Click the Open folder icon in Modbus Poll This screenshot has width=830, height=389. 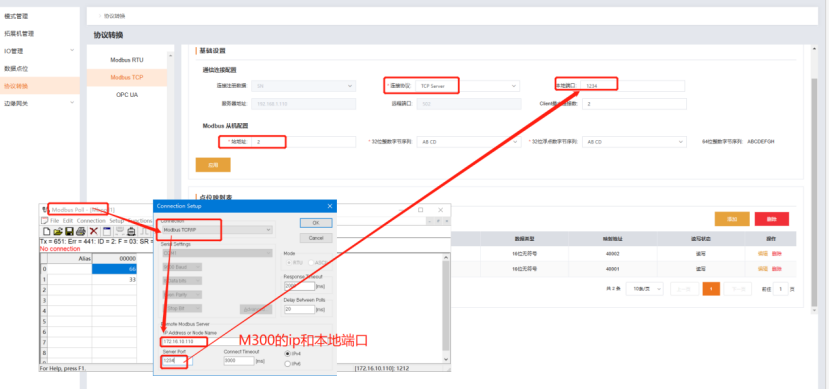pos(58,231)
